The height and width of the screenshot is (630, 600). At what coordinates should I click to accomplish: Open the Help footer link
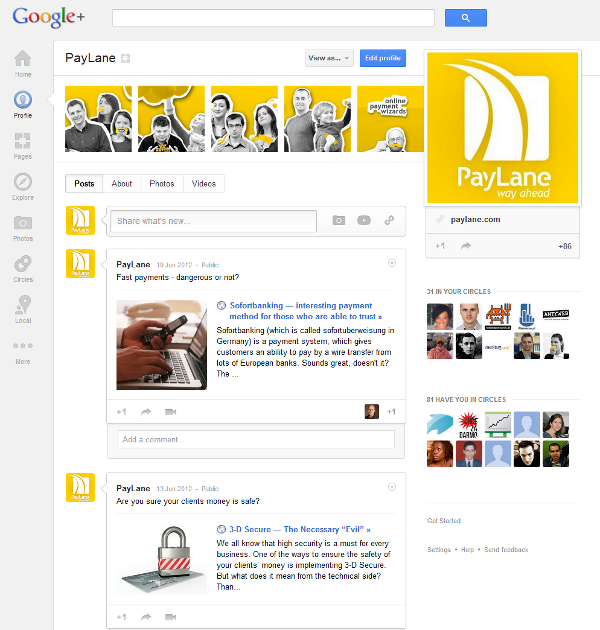467,549
